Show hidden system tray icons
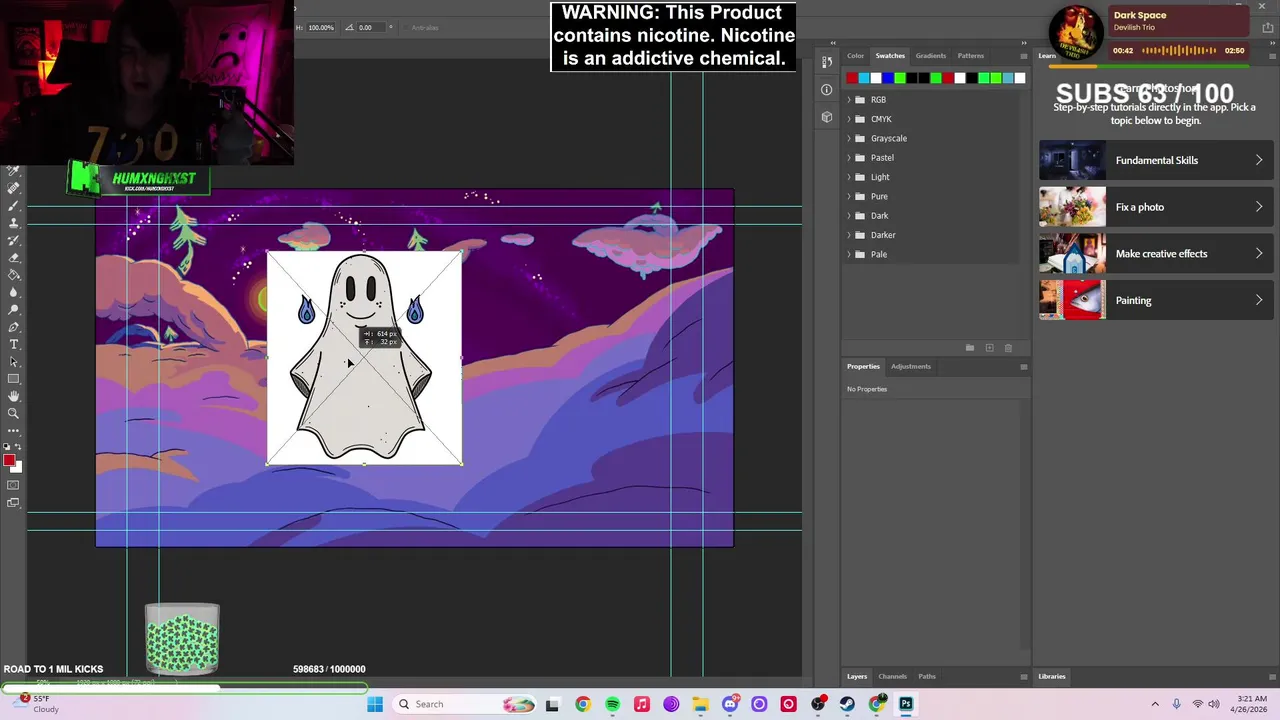 click(1155, 704)
